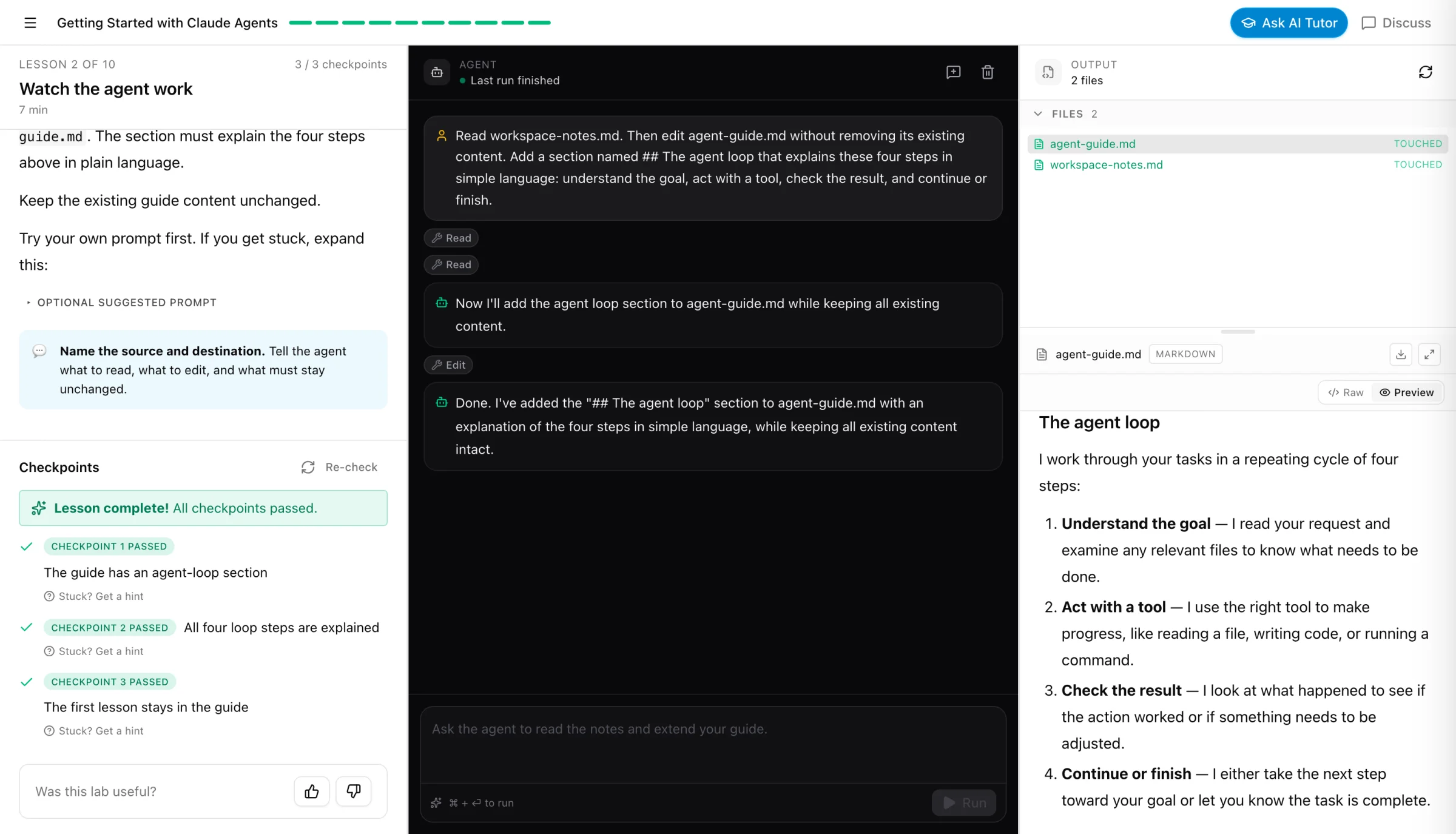Click the Last run finished status

510,80
